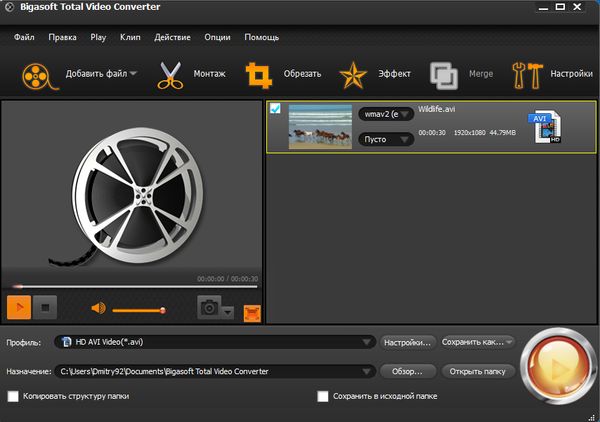Open the HD AVI Video profile dropdown
The height and width of the screenshot is (422, 600).
[x=214, y=342]
